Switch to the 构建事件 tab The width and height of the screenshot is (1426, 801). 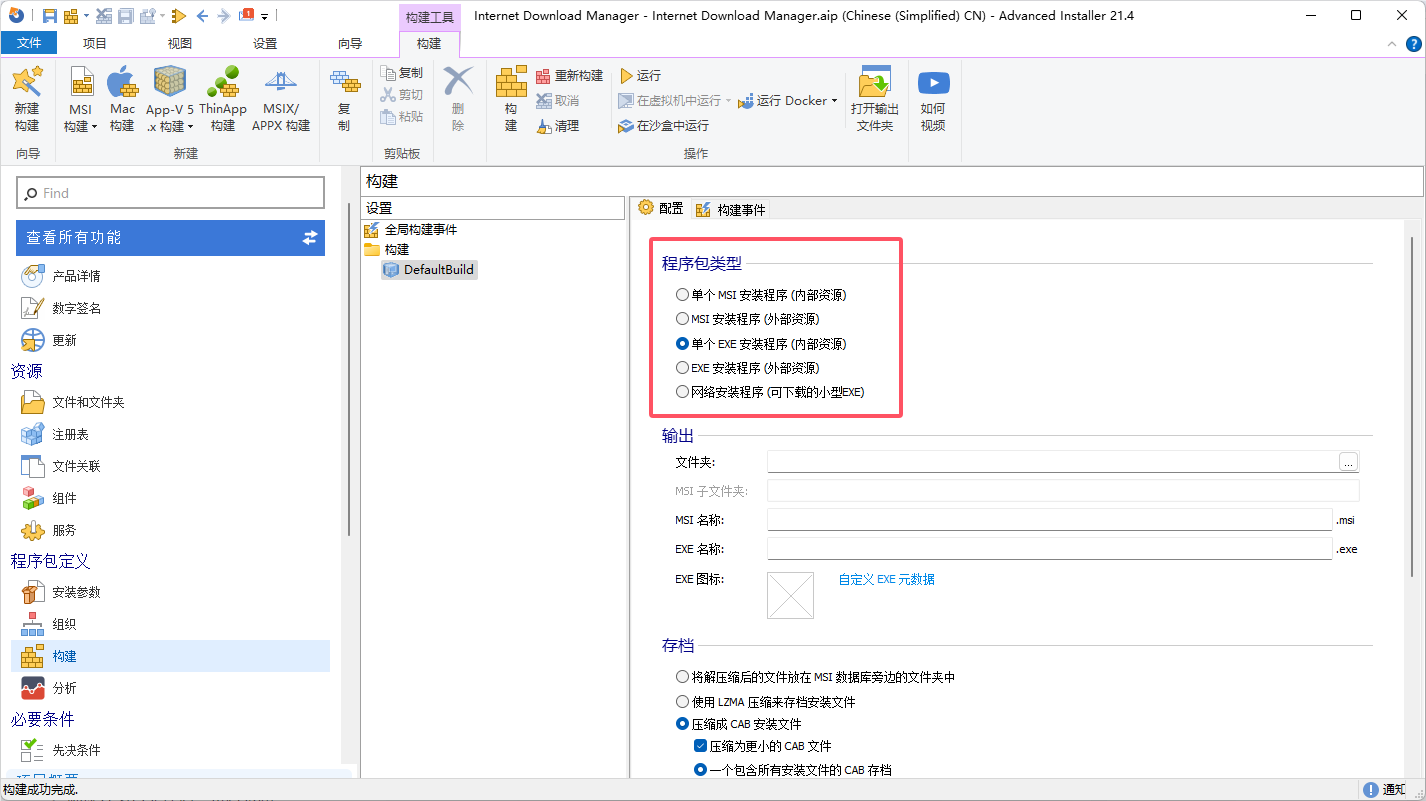click(x=731, y=209)
